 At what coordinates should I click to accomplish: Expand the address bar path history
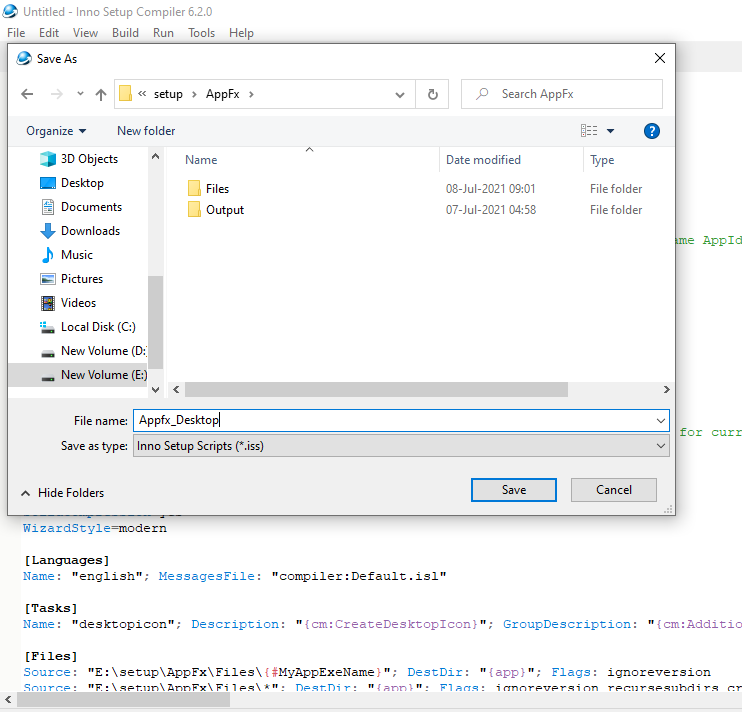(x=400, y=95)
